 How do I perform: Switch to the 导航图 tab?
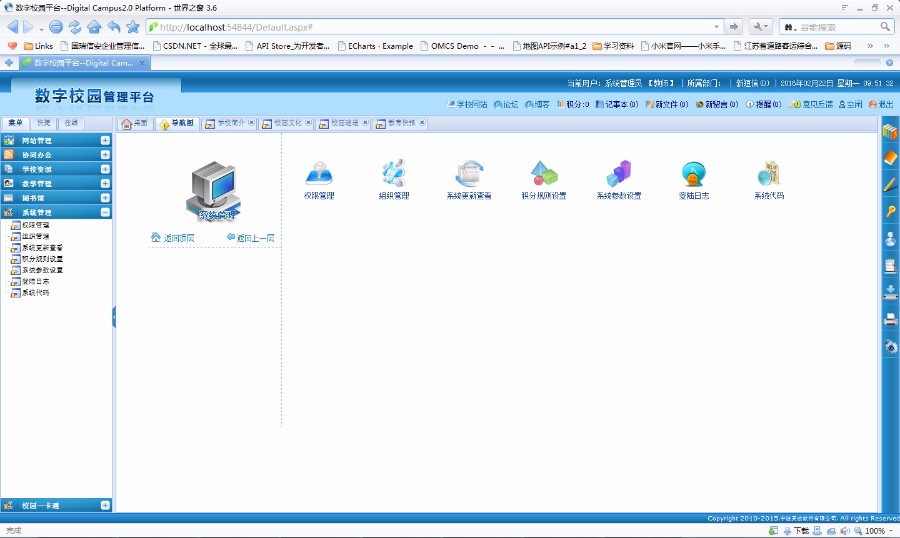pos(177,123)
